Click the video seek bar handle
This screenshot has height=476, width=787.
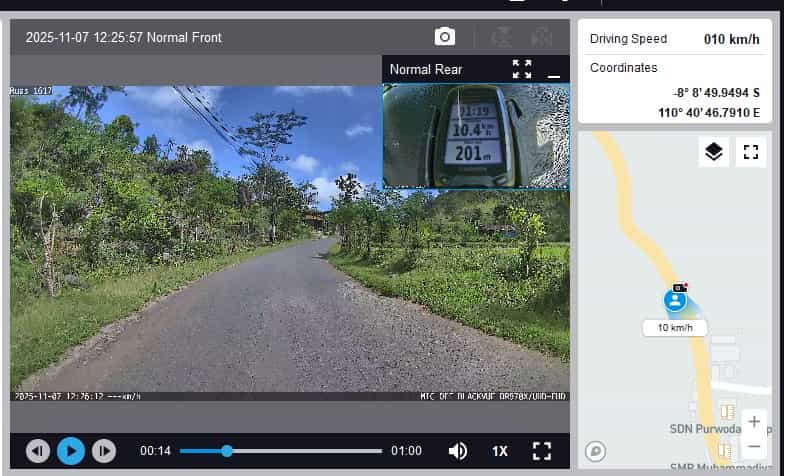tap(227, 451)
